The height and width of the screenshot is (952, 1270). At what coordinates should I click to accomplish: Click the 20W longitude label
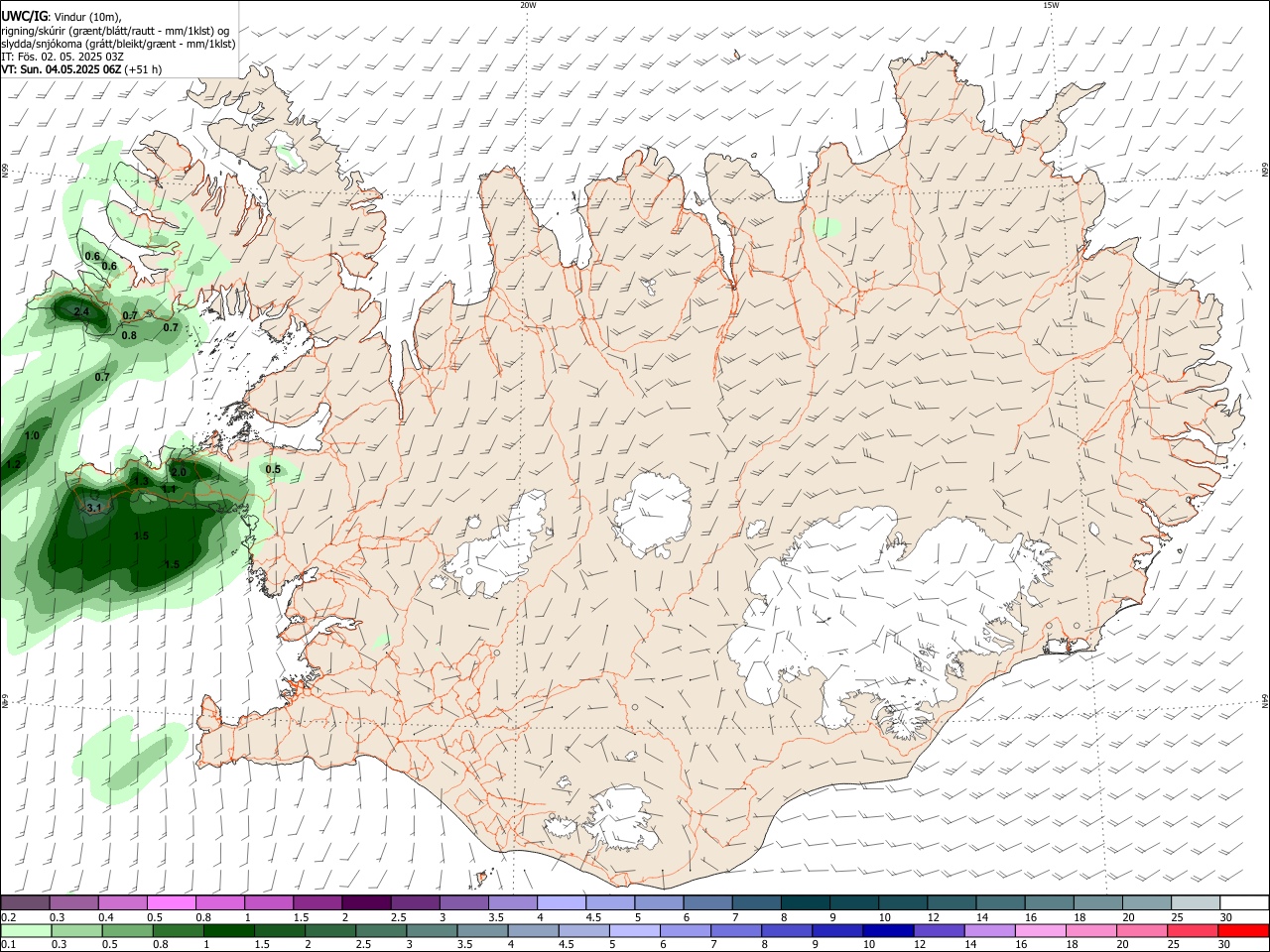(528, 5)
